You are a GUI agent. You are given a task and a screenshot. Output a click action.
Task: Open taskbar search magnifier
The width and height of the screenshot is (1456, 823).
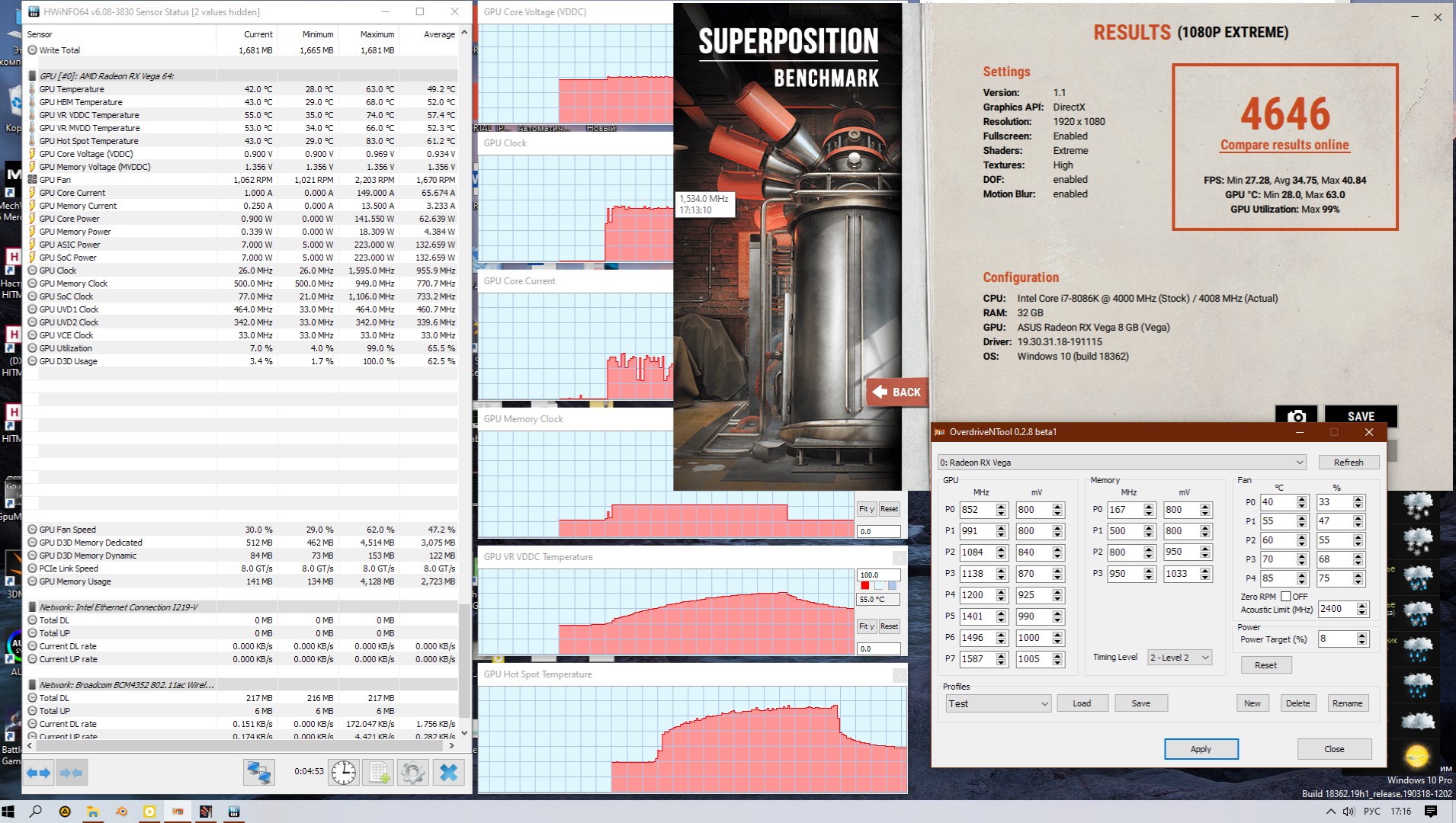36,812
